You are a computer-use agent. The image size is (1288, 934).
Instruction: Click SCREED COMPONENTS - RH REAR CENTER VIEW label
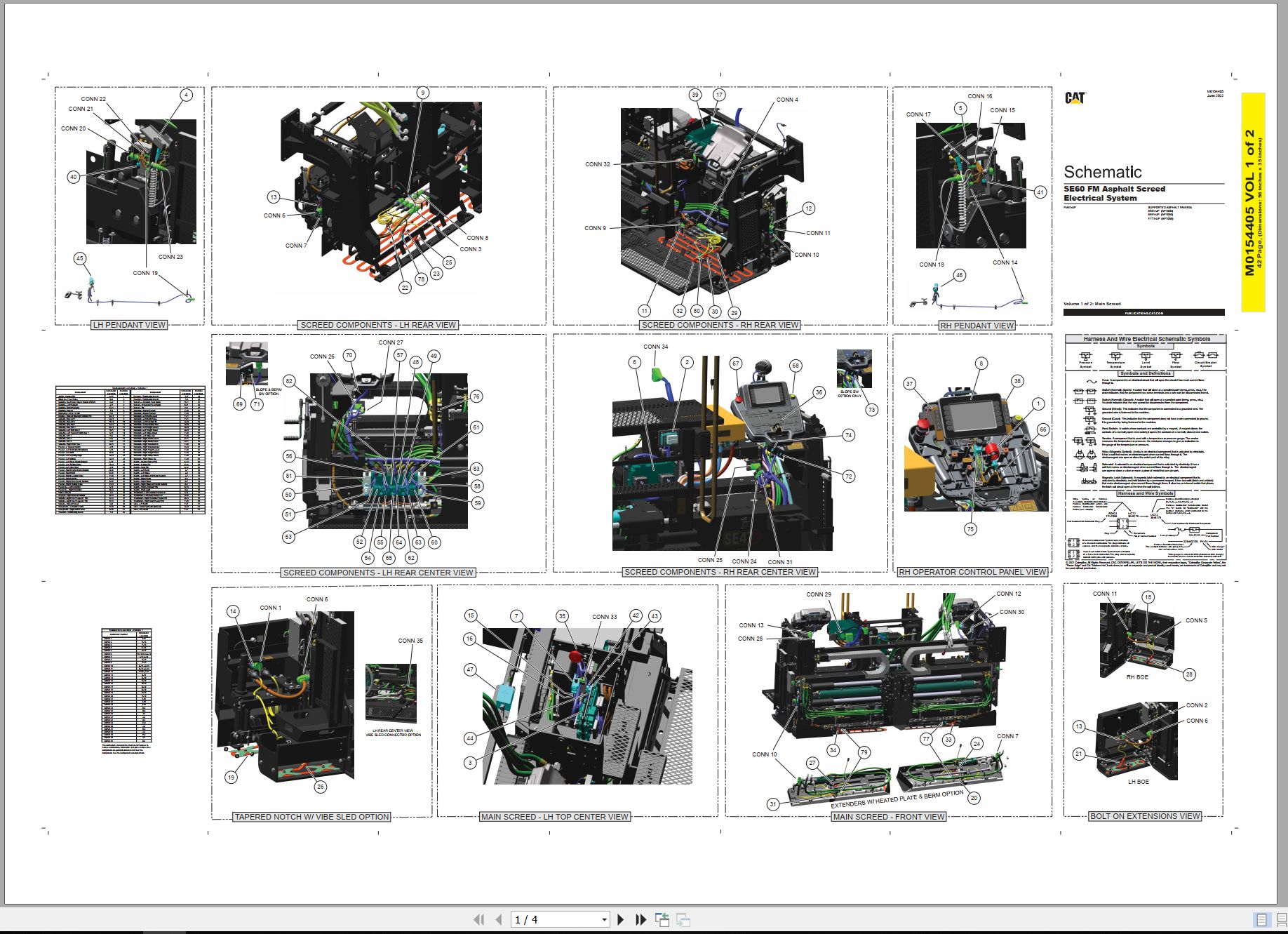point(720,572)
